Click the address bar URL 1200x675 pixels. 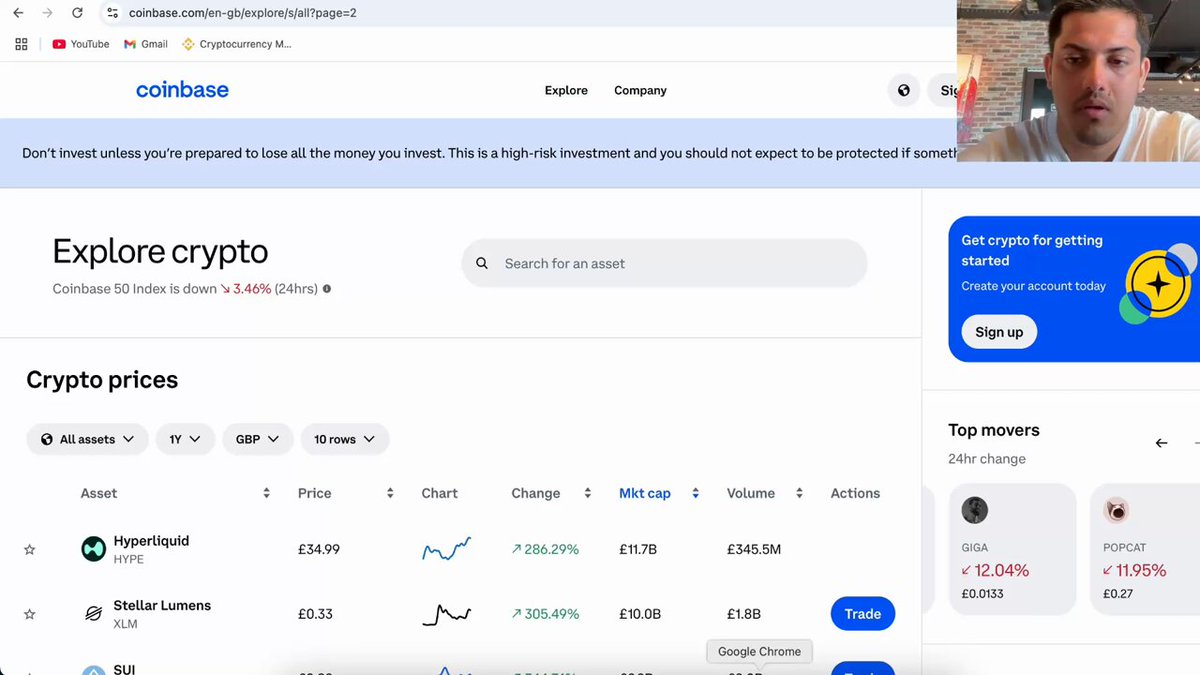243,13
